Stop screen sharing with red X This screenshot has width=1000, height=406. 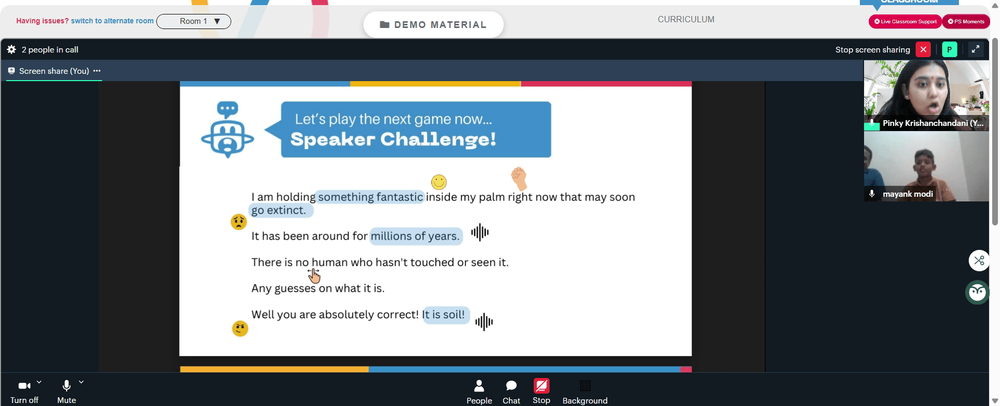tap(923, 50)
